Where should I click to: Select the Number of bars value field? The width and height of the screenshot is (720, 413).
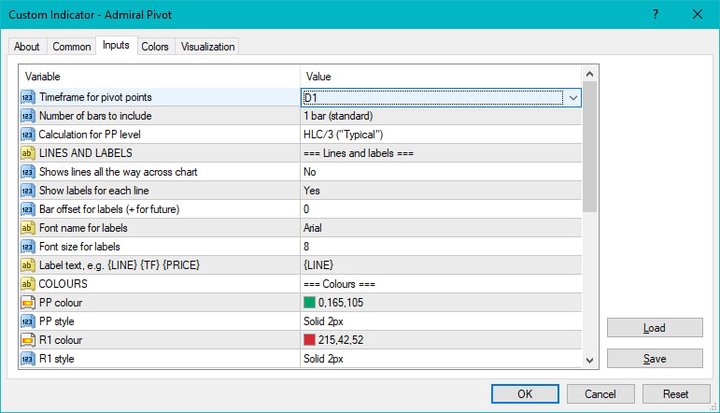[x=441, y=116]
